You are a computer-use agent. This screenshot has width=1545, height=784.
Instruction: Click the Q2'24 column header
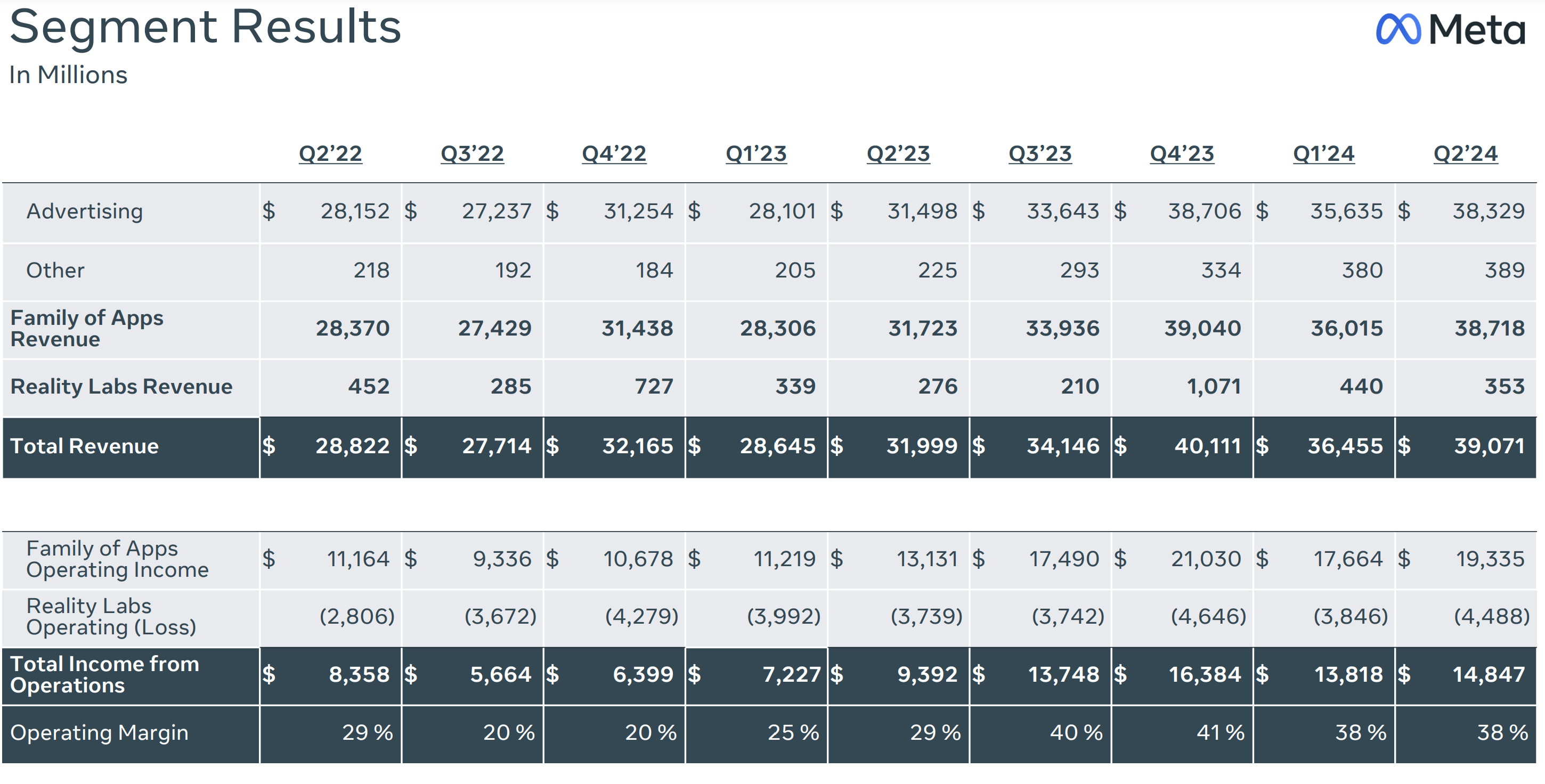click(1465, 154)
